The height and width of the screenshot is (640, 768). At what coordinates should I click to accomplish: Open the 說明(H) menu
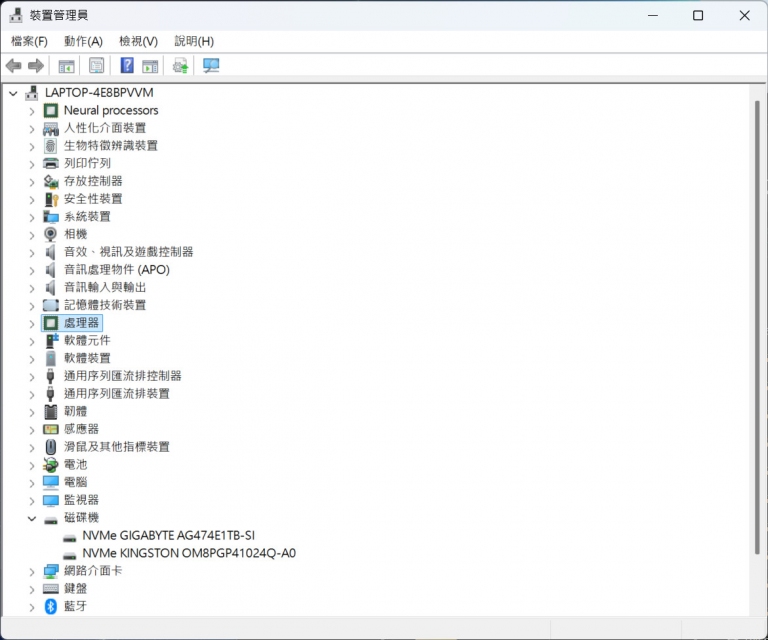coord(194,42)
